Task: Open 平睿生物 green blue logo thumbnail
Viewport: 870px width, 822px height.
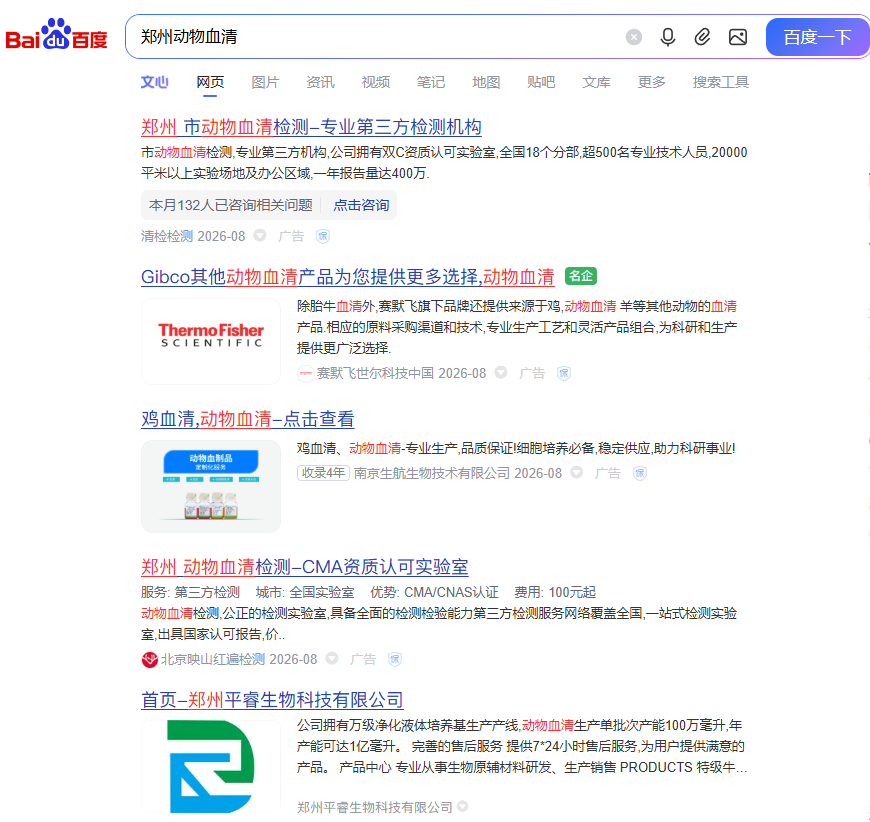Action: 211,766
